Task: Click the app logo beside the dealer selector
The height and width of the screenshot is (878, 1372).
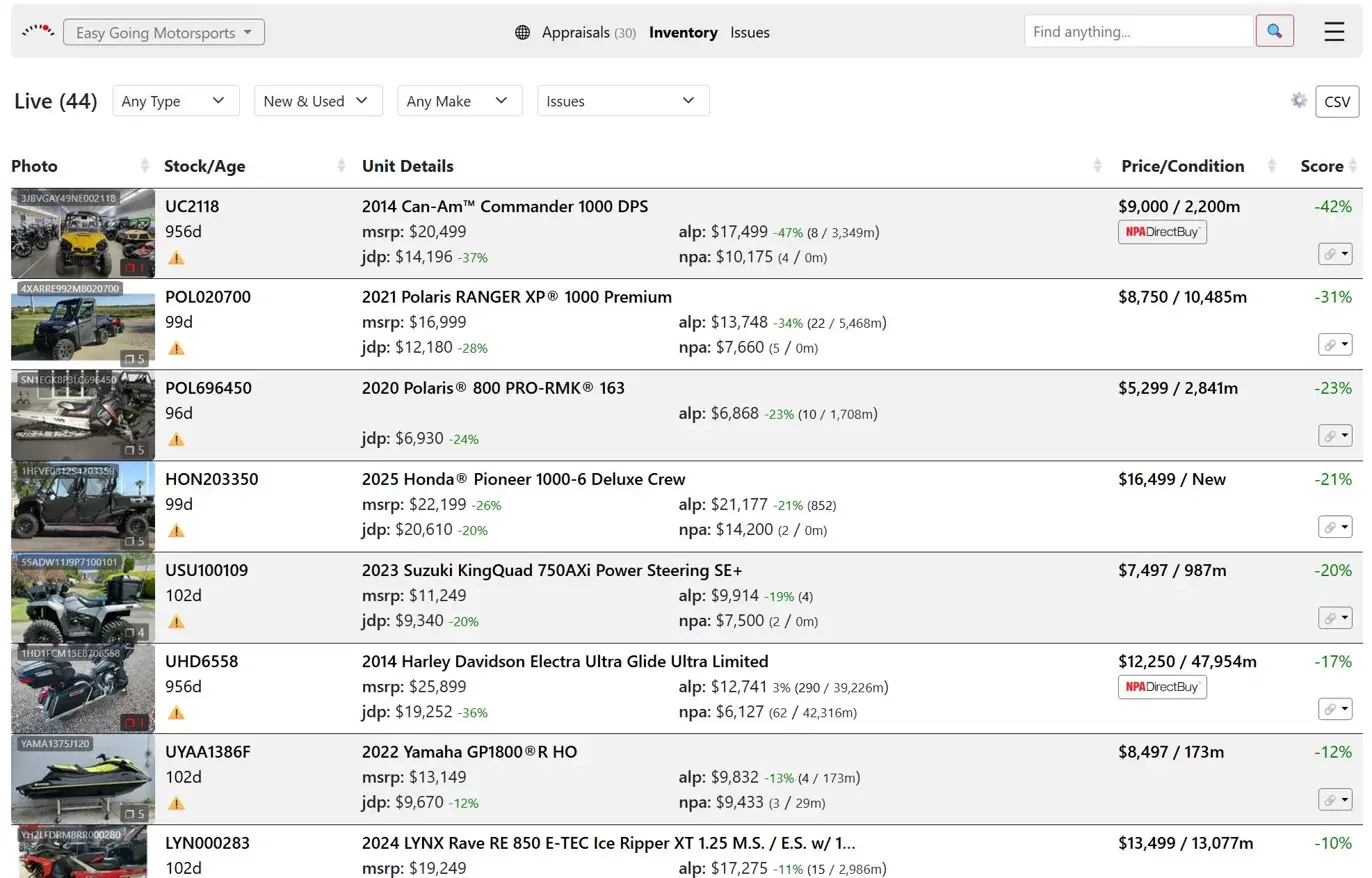Action: 38,31
